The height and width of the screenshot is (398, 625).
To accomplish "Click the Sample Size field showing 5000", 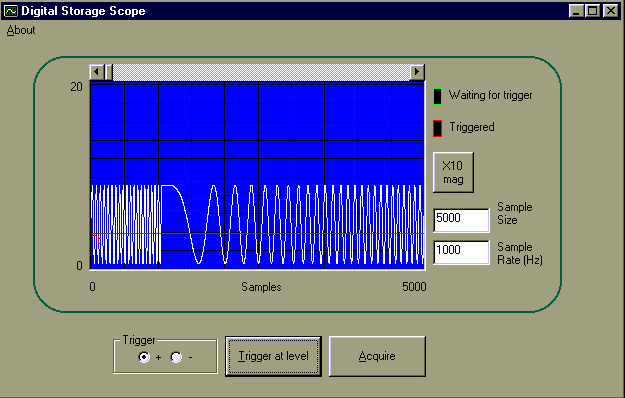I will click(x=461, y=220).
